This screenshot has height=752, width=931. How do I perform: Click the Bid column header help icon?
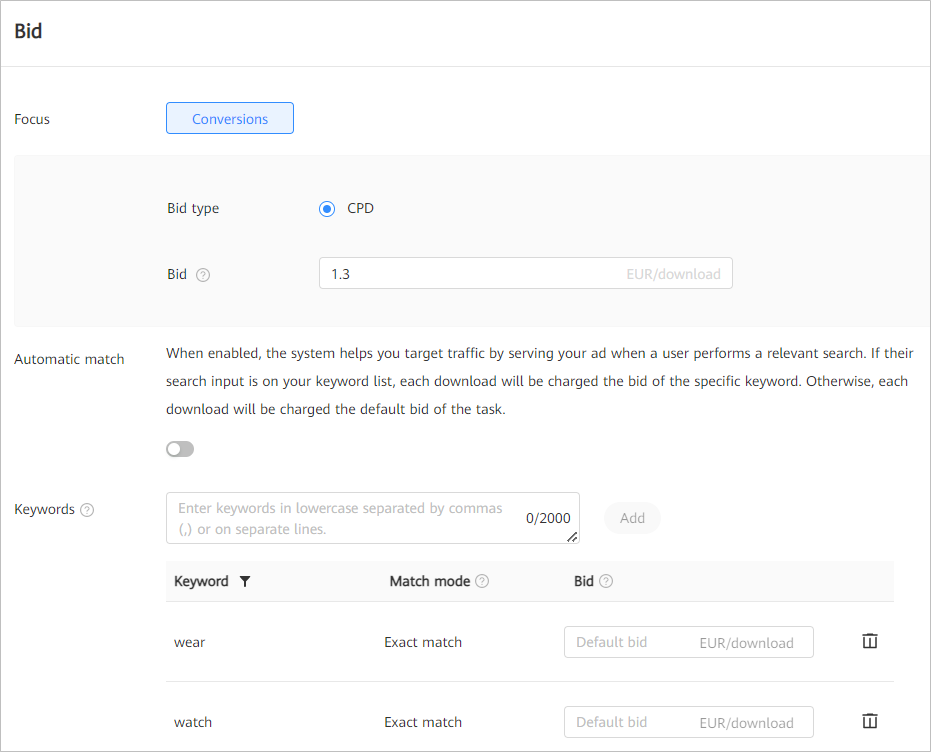[608, 581]
